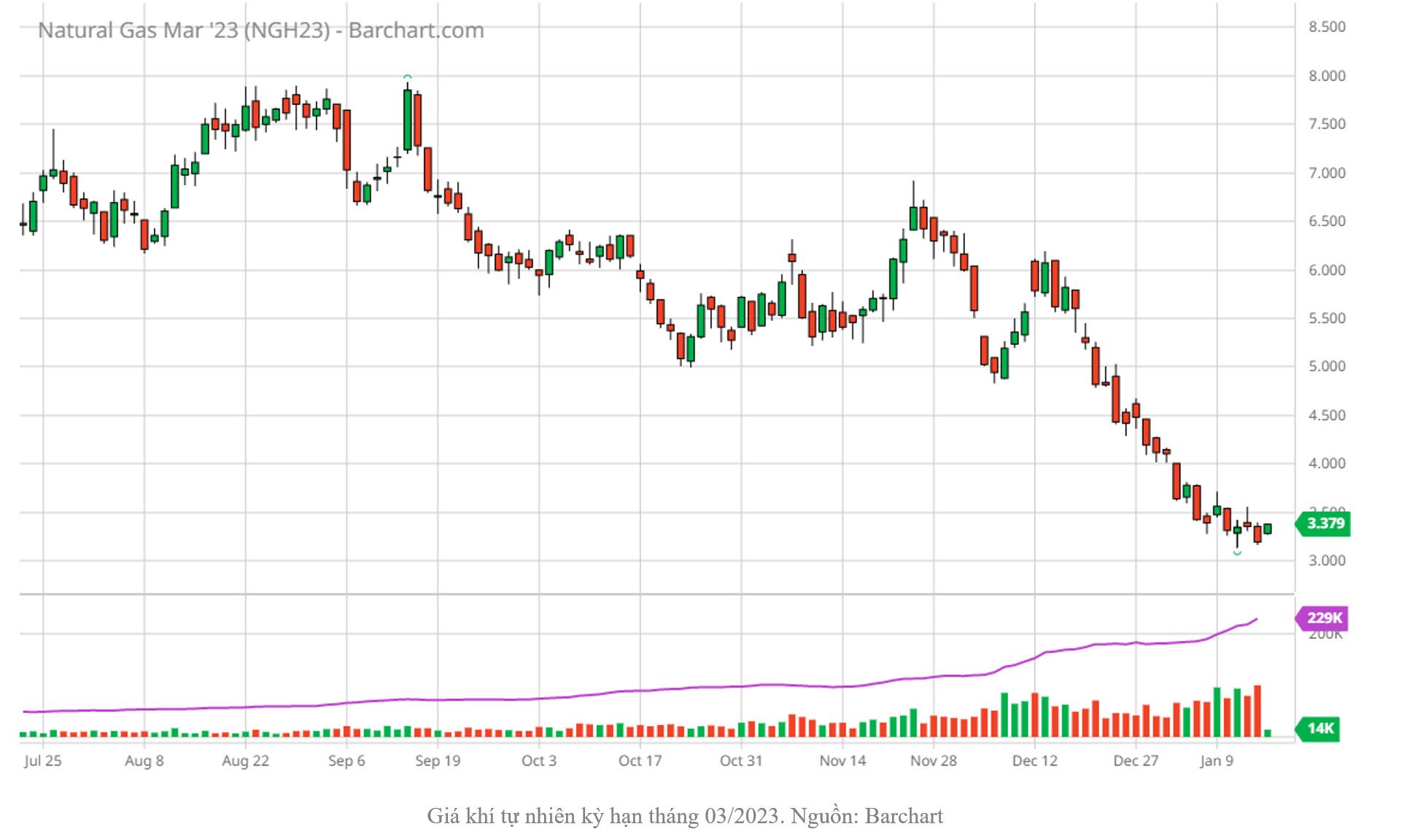Click the 8.500 price axis label

(x=1327, y=27)
